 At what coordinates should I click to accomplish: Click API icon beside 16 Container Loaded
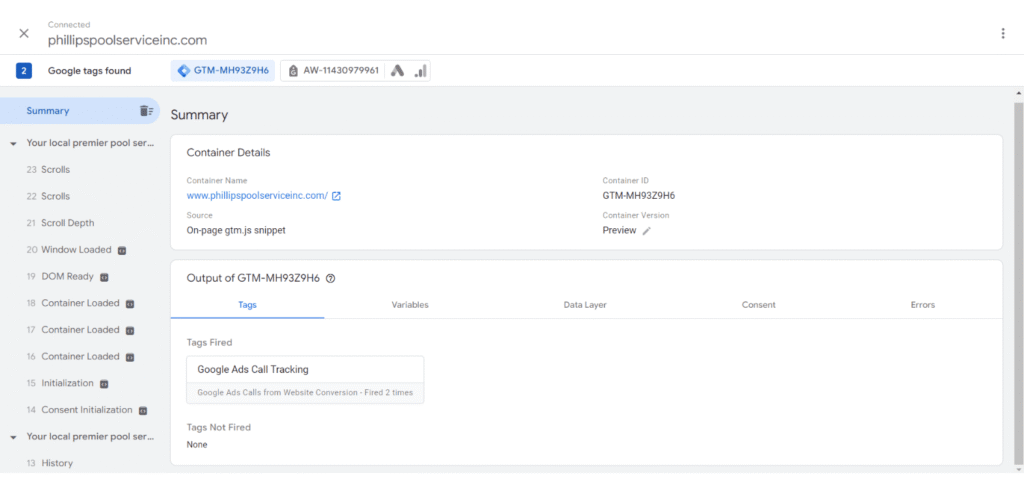coord(129,357)
